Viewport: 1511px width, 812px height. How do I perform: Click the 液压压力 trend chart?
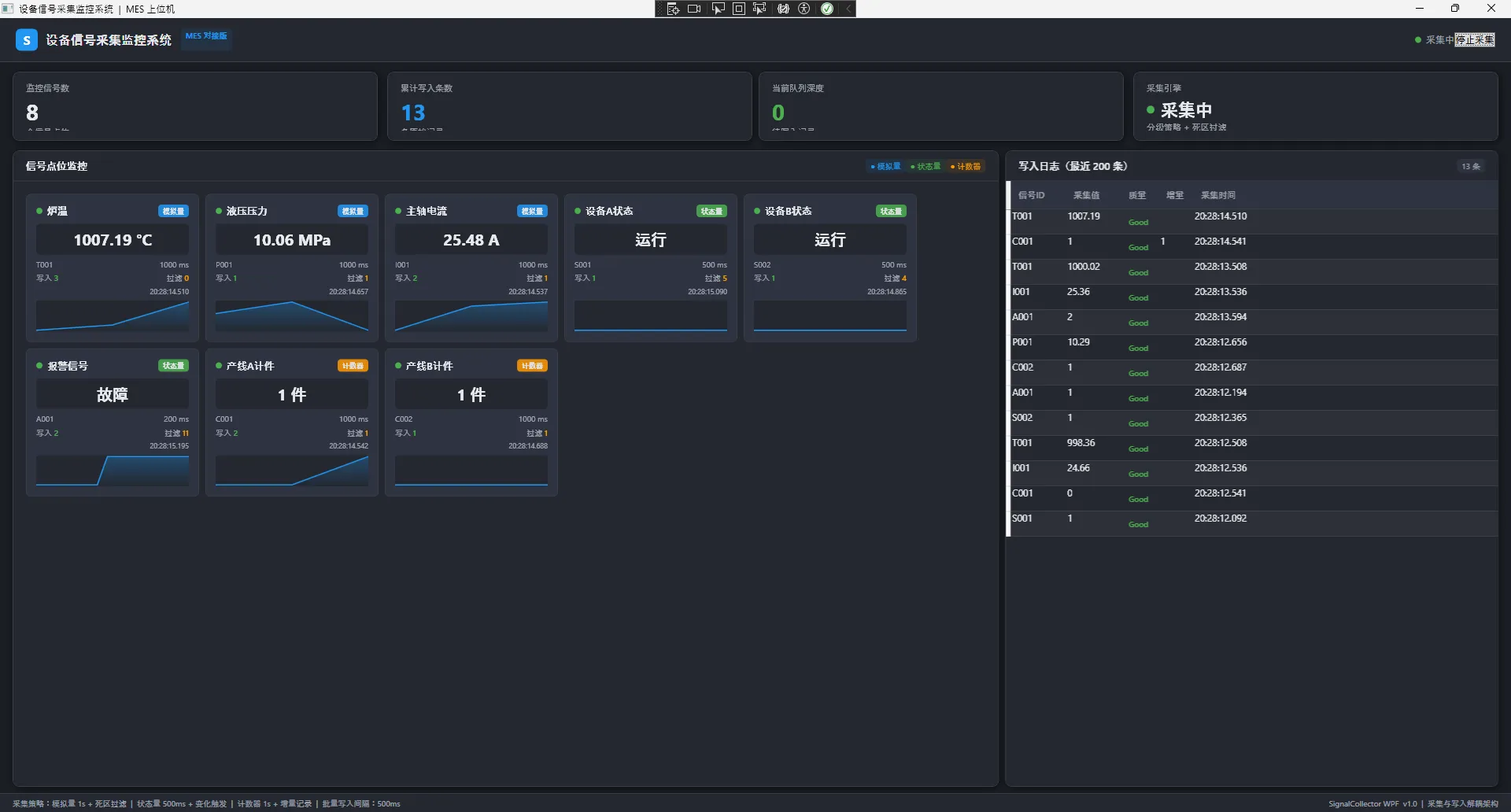point(292,316)
